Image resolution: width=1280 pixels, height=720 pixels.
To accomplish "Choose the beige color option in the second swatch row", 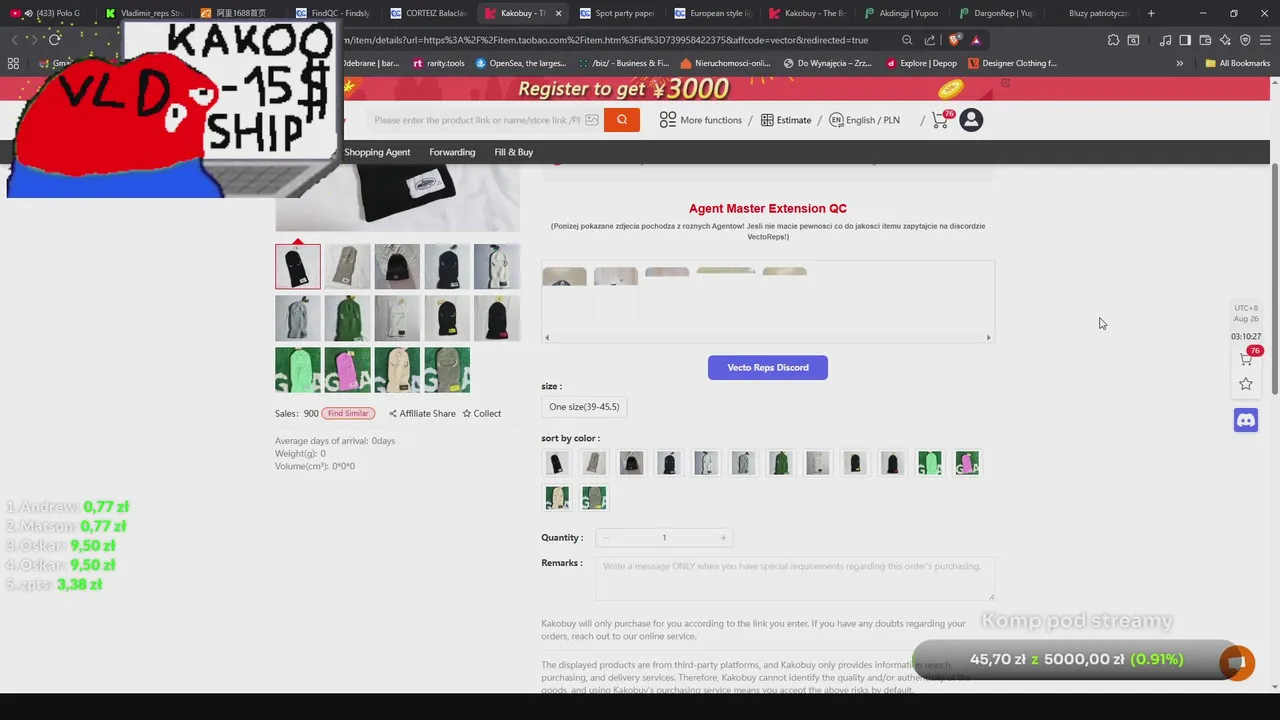I will (x=557, y=498).
